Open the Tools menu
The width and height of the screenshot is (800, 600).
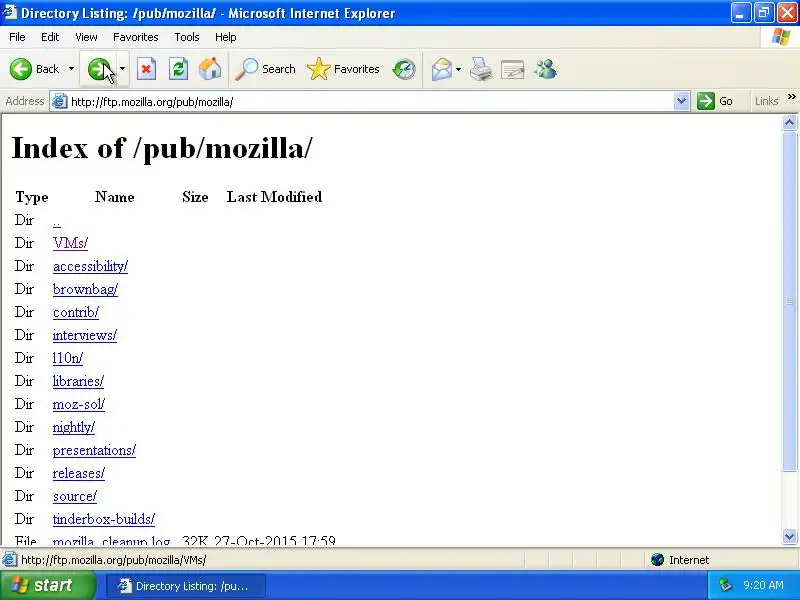pyautogui.click(x=187, y=37)
